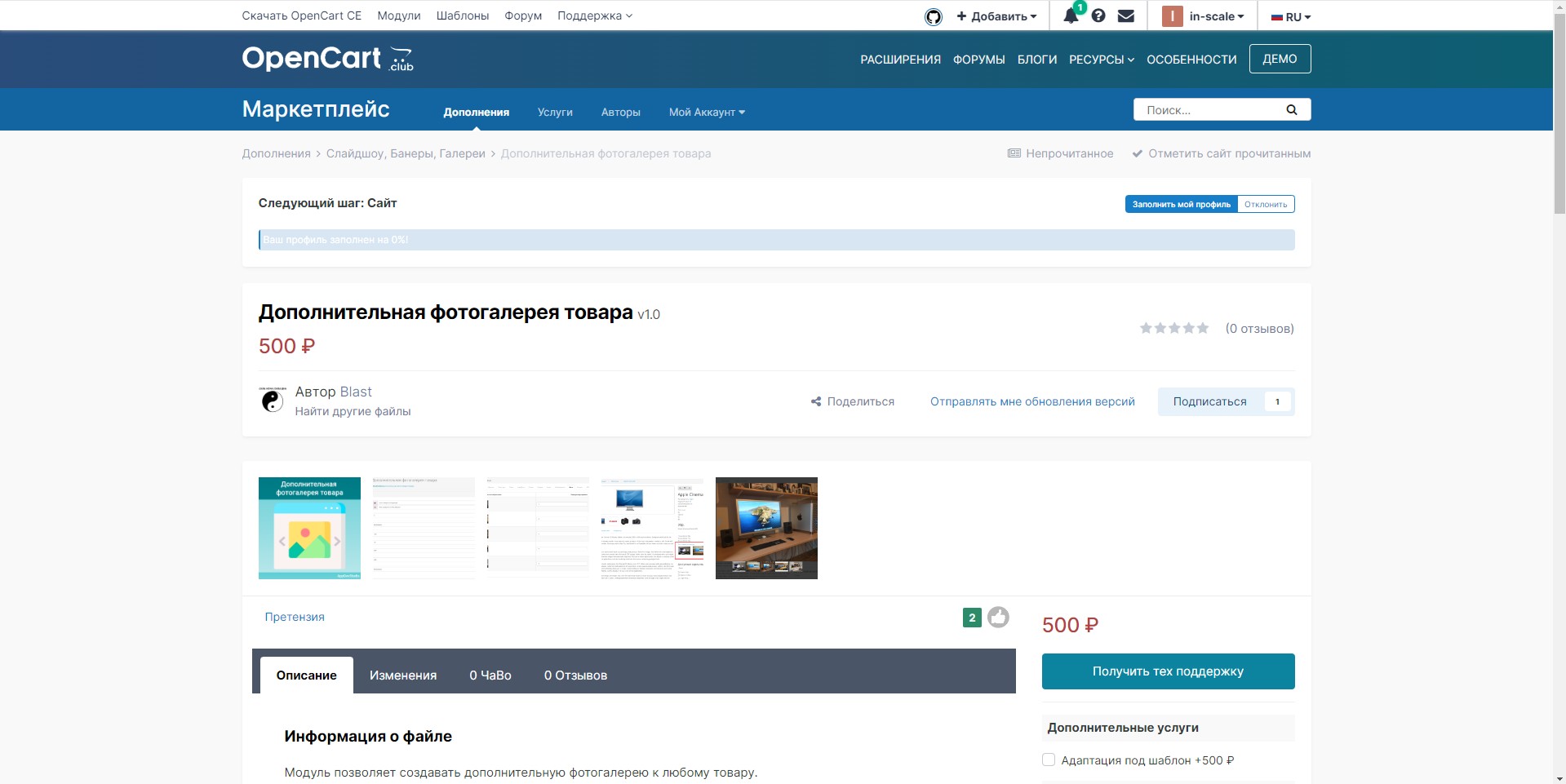This screenshot has width=1566, height=784.
Task: Switch to the Описание tab
Action: [306, 675]
